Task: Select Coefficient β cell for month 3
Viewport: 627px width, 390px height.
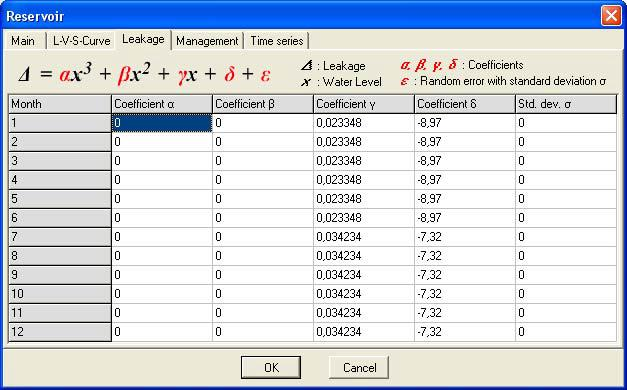Action: tap(263, 161)
